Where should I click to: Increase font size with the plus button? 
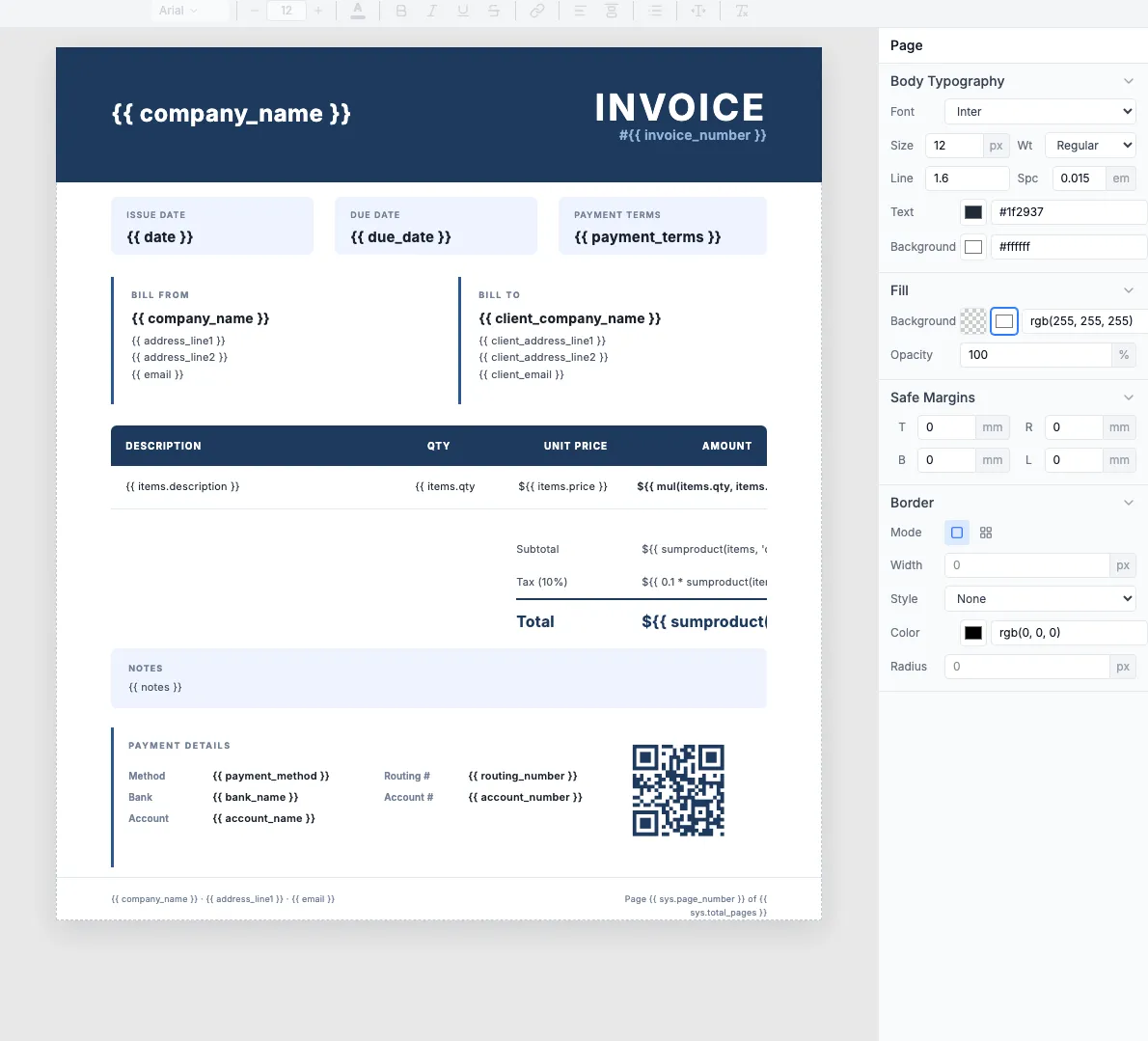(x=318, y=11)
